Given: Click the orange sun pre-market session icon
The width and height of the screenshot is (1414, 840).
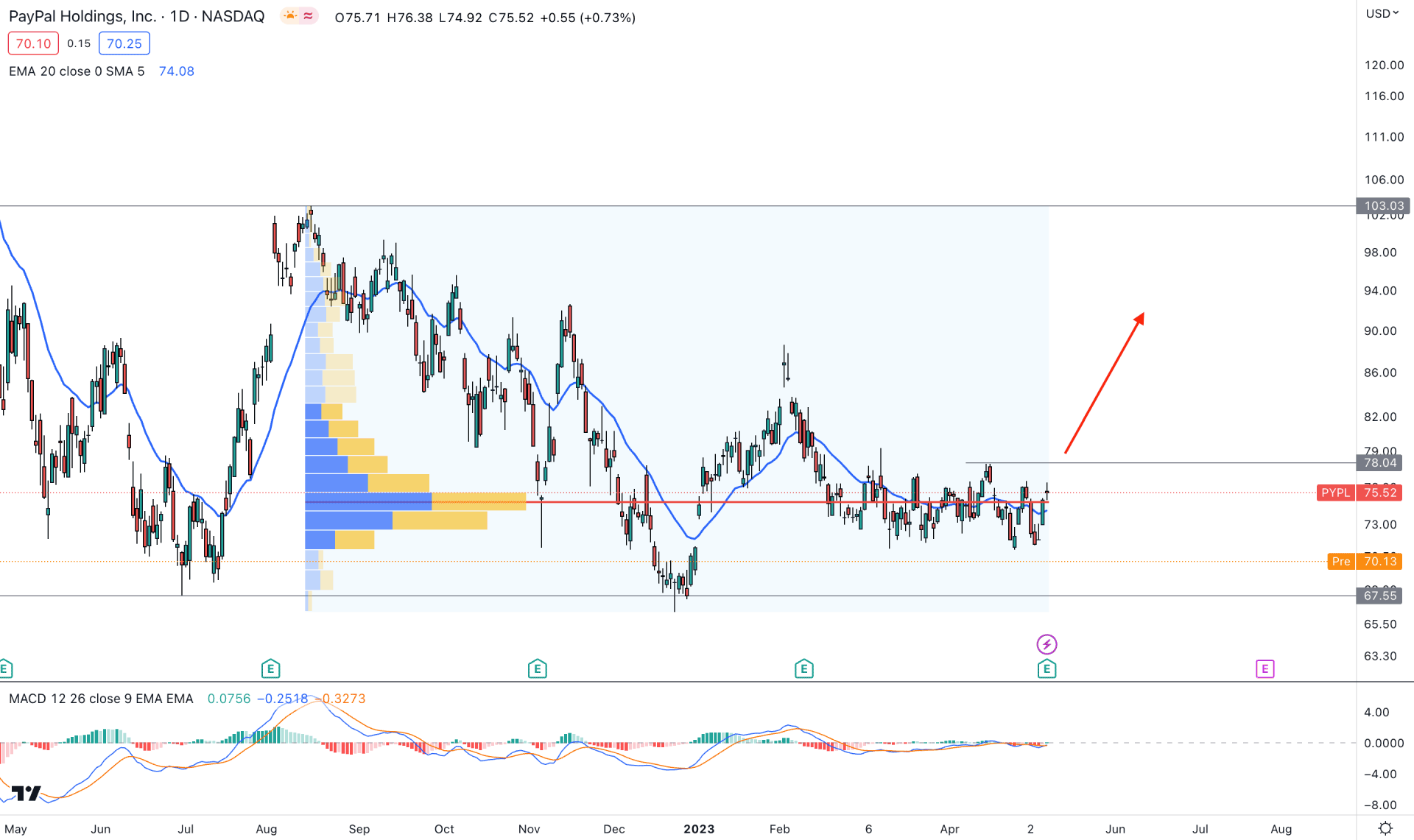Looking at the screenshot, I should [x=290, y=16].
